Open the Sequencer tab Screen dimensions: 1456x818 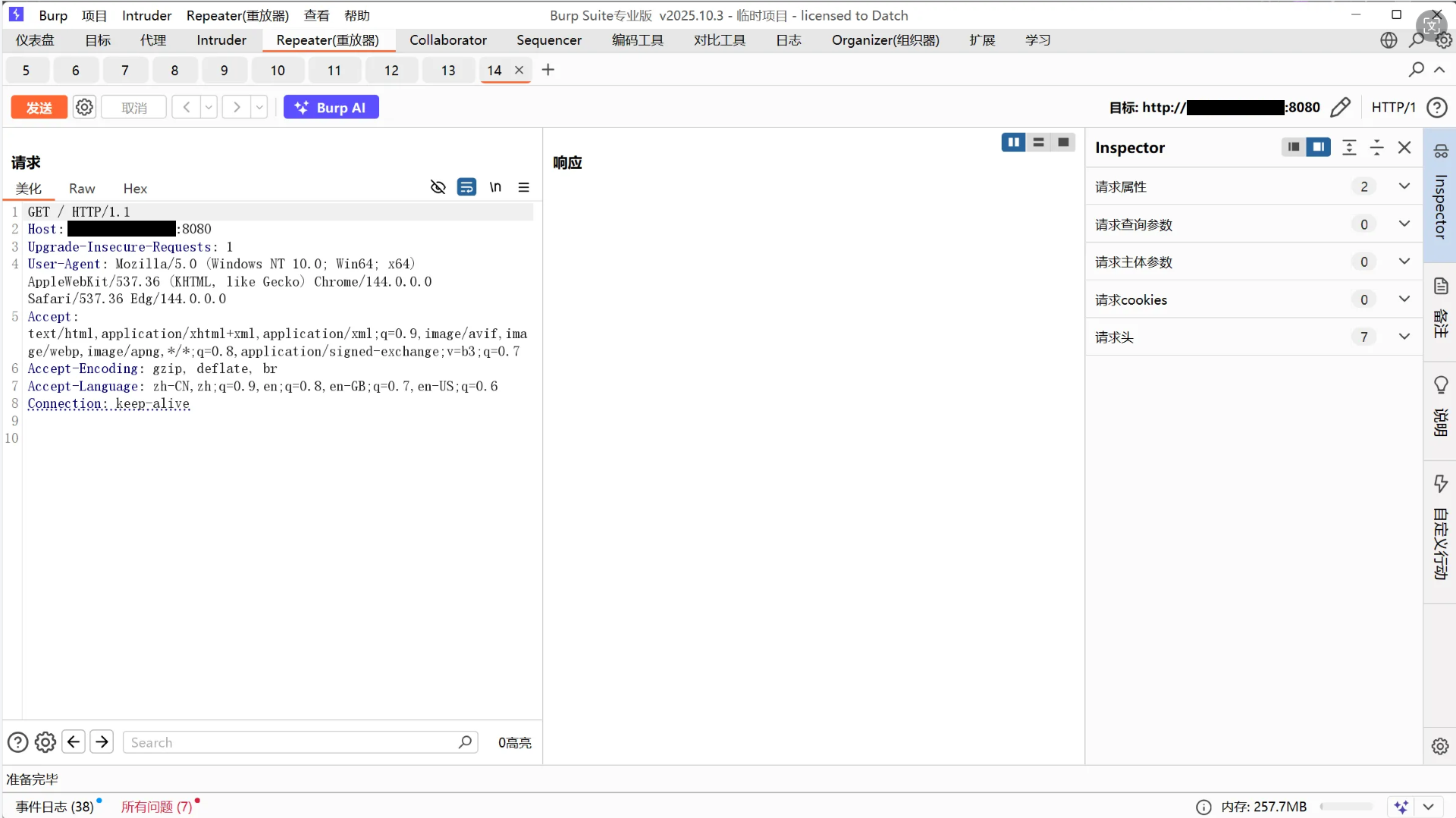(x=549, y=40)
